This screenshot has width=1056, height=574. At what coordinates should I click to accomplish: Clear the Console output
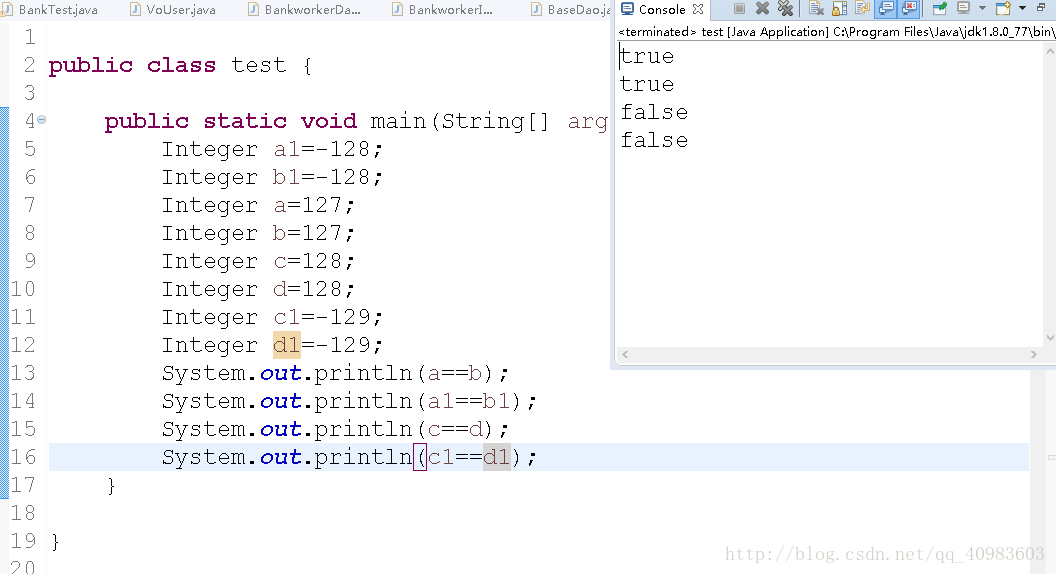(x=816, y=8)
